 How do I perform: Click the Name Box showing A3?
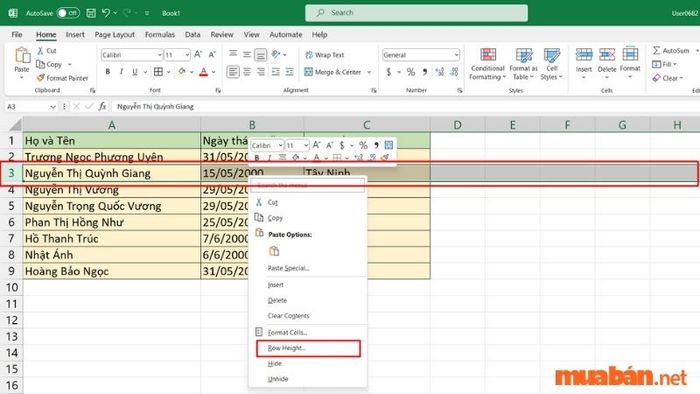(30, 107)
